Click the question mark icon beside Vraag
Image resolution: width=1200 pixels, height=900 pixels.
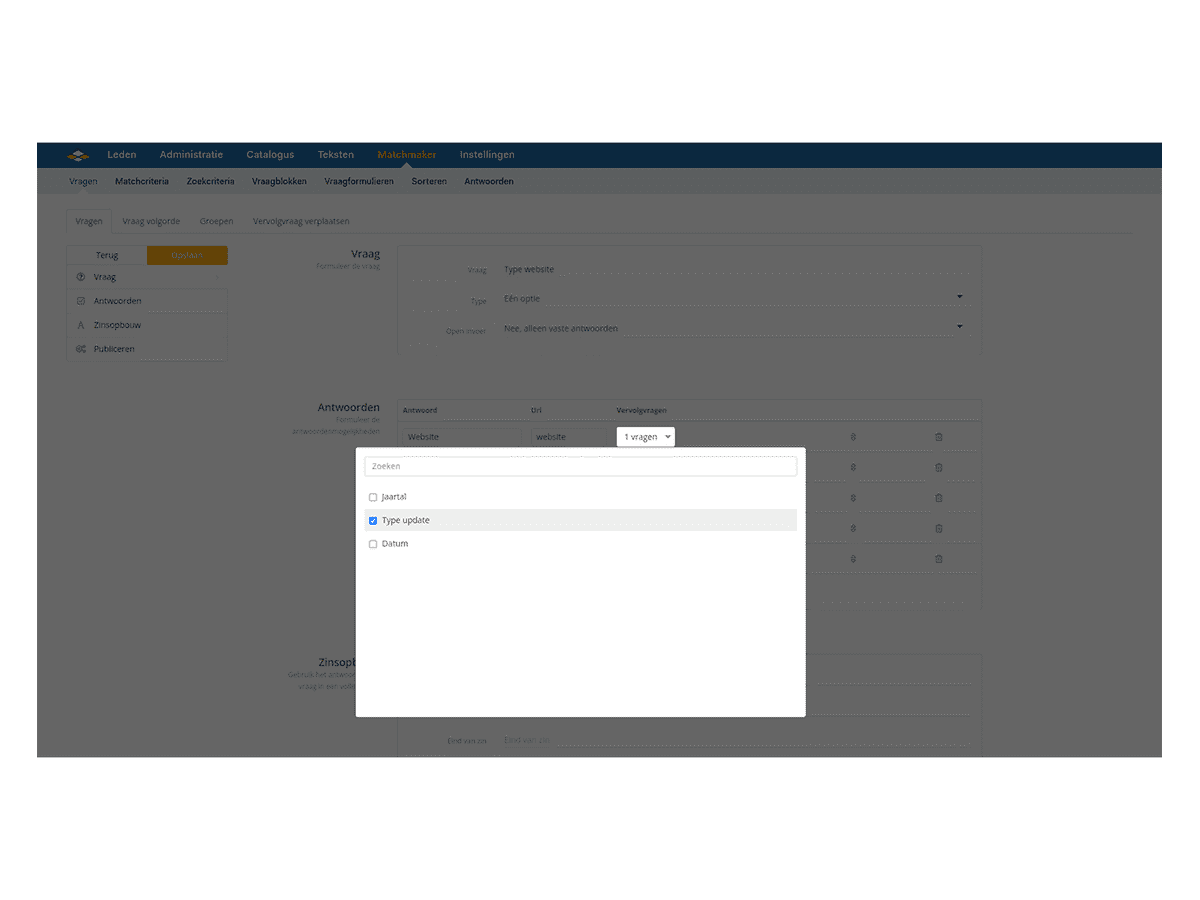coord(81,277)
